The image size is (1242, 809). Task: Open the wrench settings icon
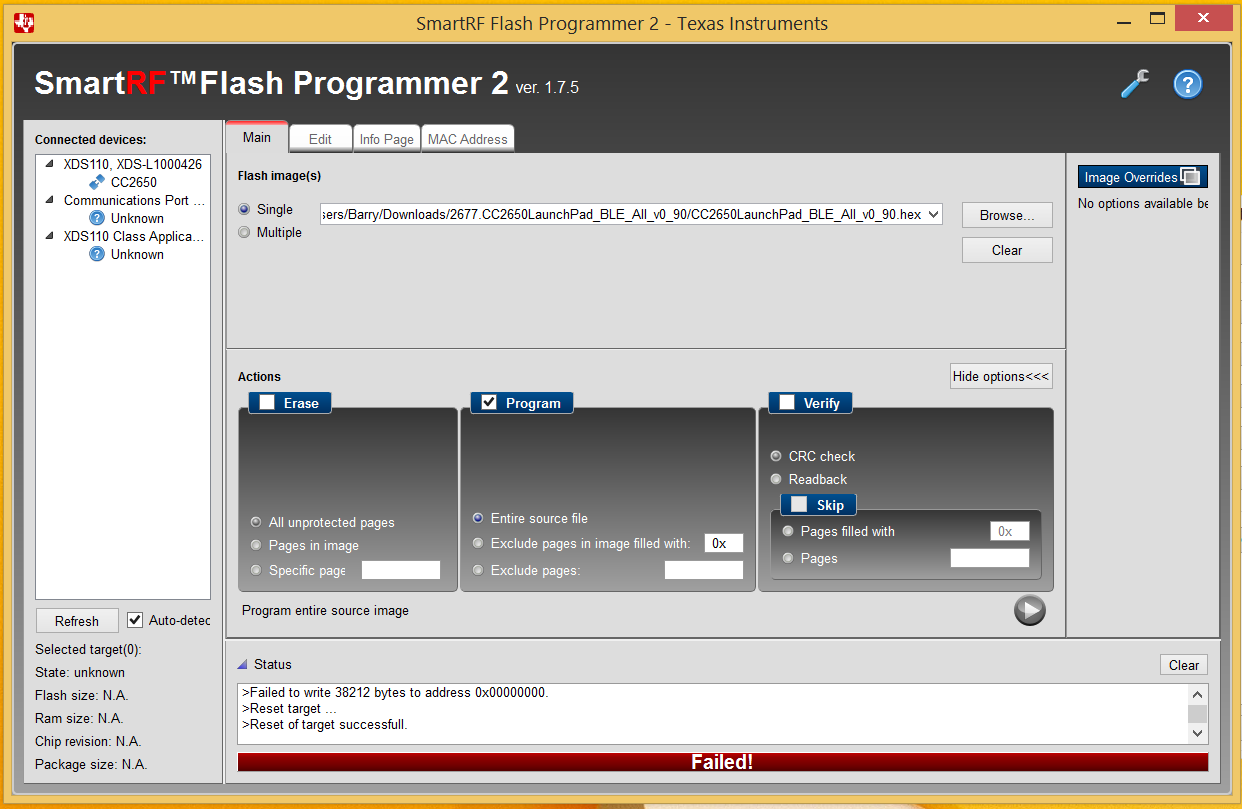pyautogui.click(x=1135, y=84)
